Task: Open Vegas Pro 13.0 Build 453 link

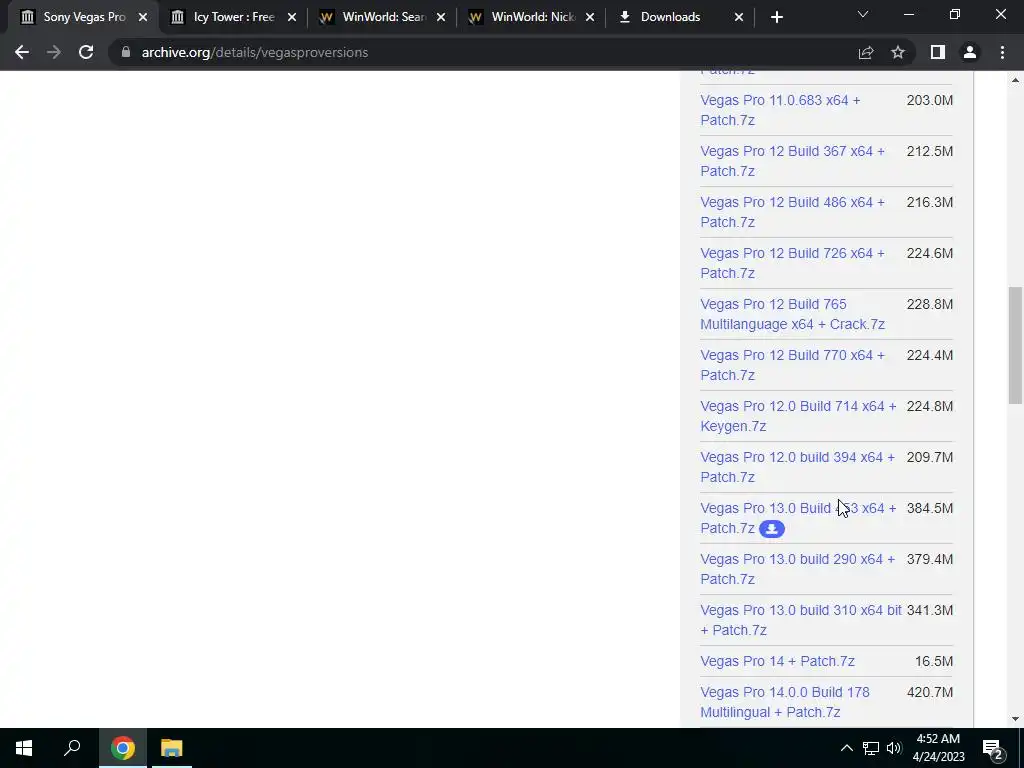Action: (798, 518)
